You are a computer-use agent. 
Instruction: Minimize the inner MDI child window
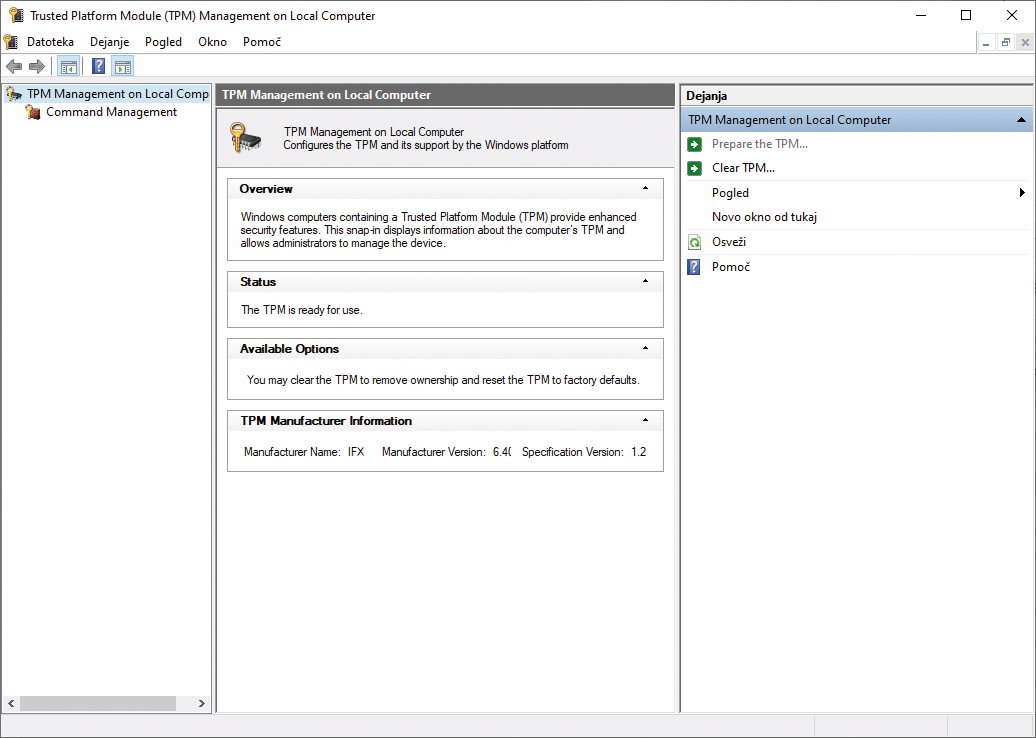click(986, 43)
